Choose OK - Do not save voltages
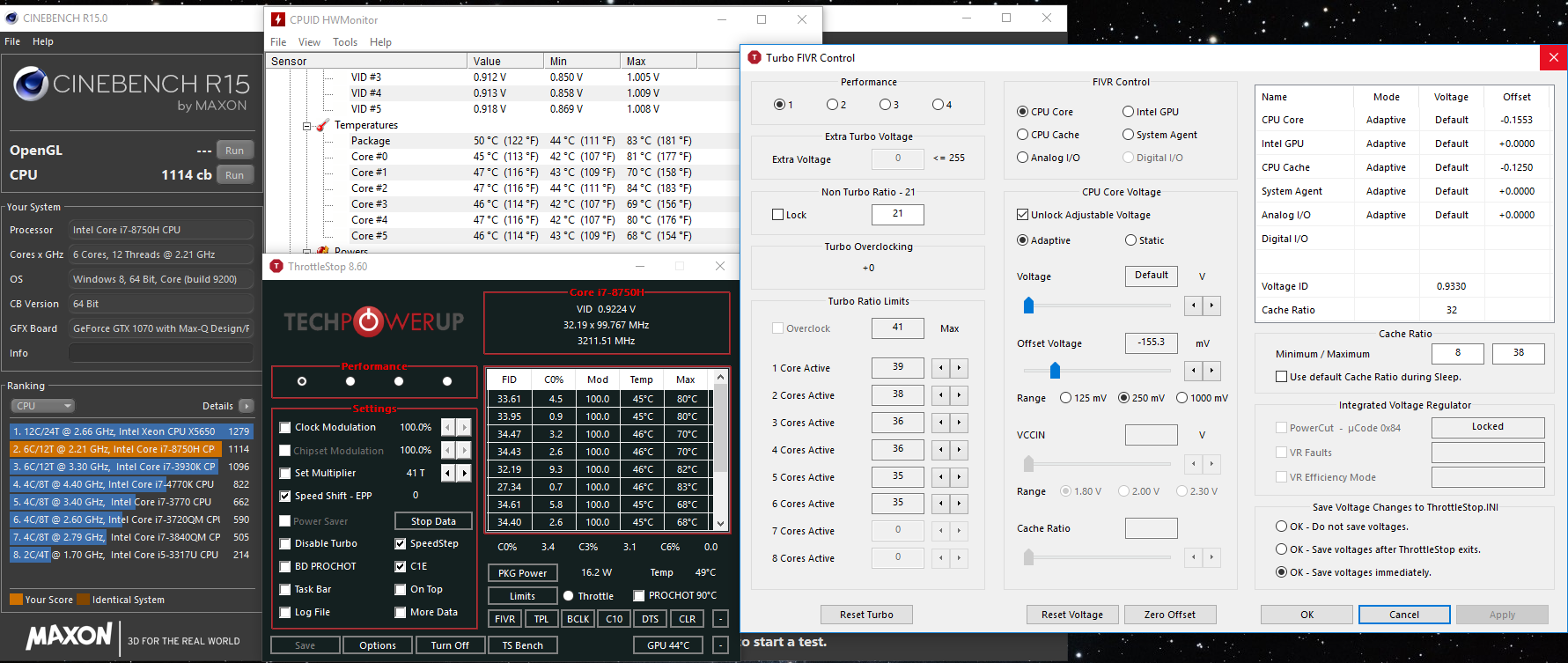Image resolution: width=1568 pixels, height=663 pixels. (1282, 527)
